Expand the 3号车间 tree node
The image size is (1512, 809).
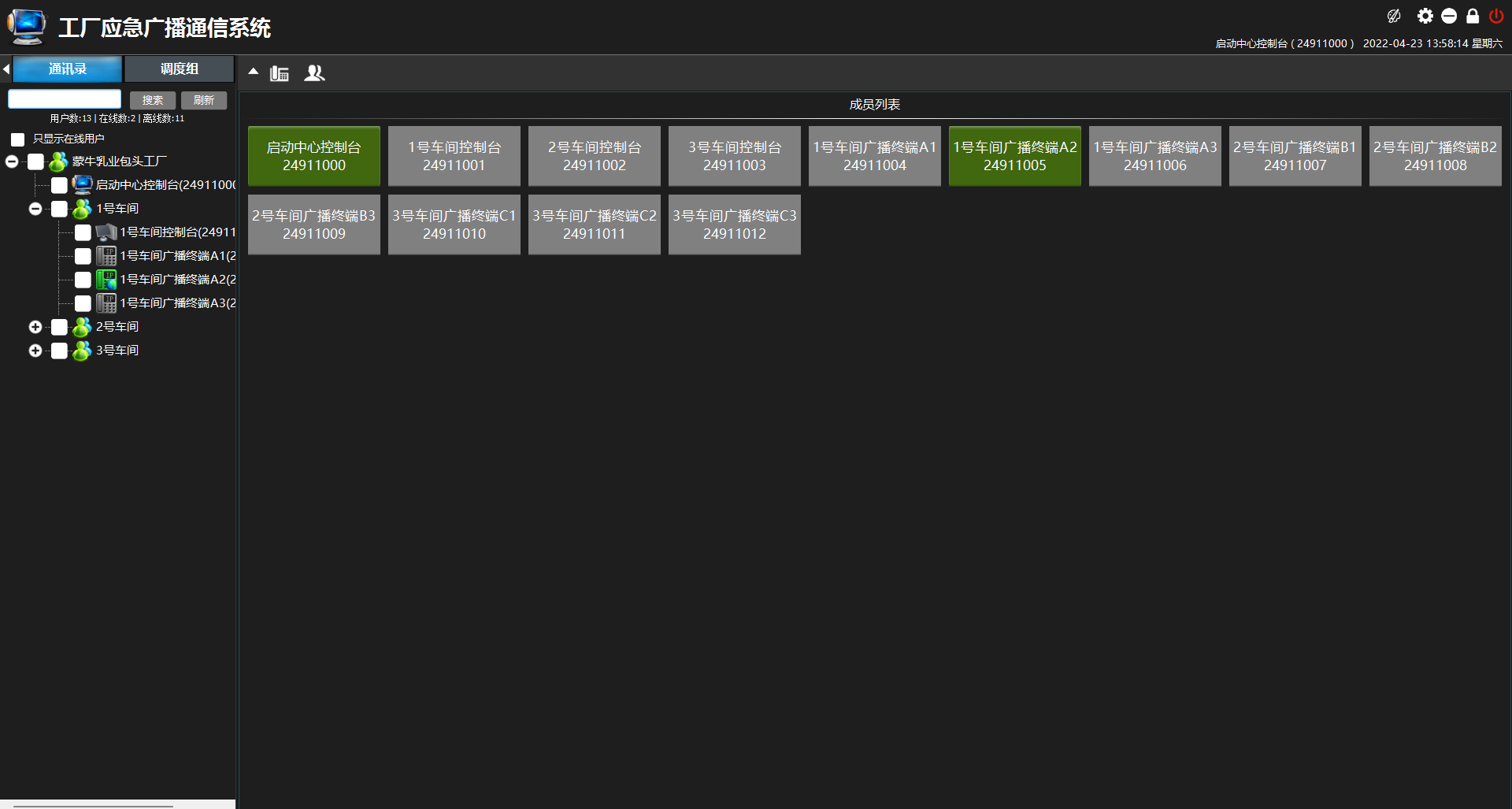click(x=35, y=351)
